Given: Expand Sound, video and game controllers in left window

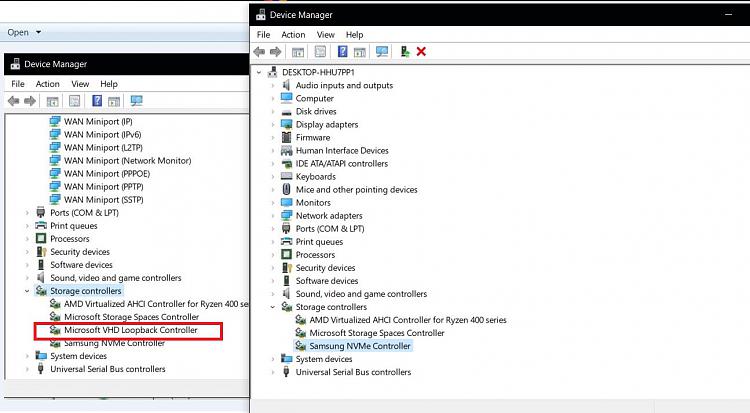Looking at the screenshot, I should pyautogui.click(x=27, y=278).
